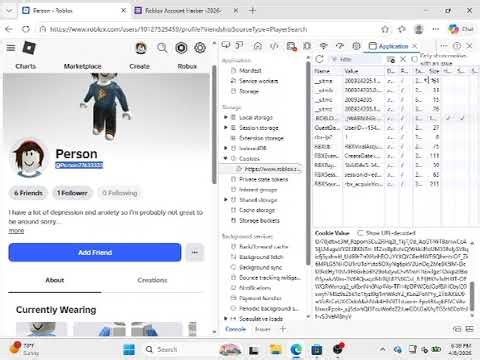Viewport: 480px width, 360px height.
Task: Open the browser tab list chevron
Action: pyautogui.click(x=9, y=11)
